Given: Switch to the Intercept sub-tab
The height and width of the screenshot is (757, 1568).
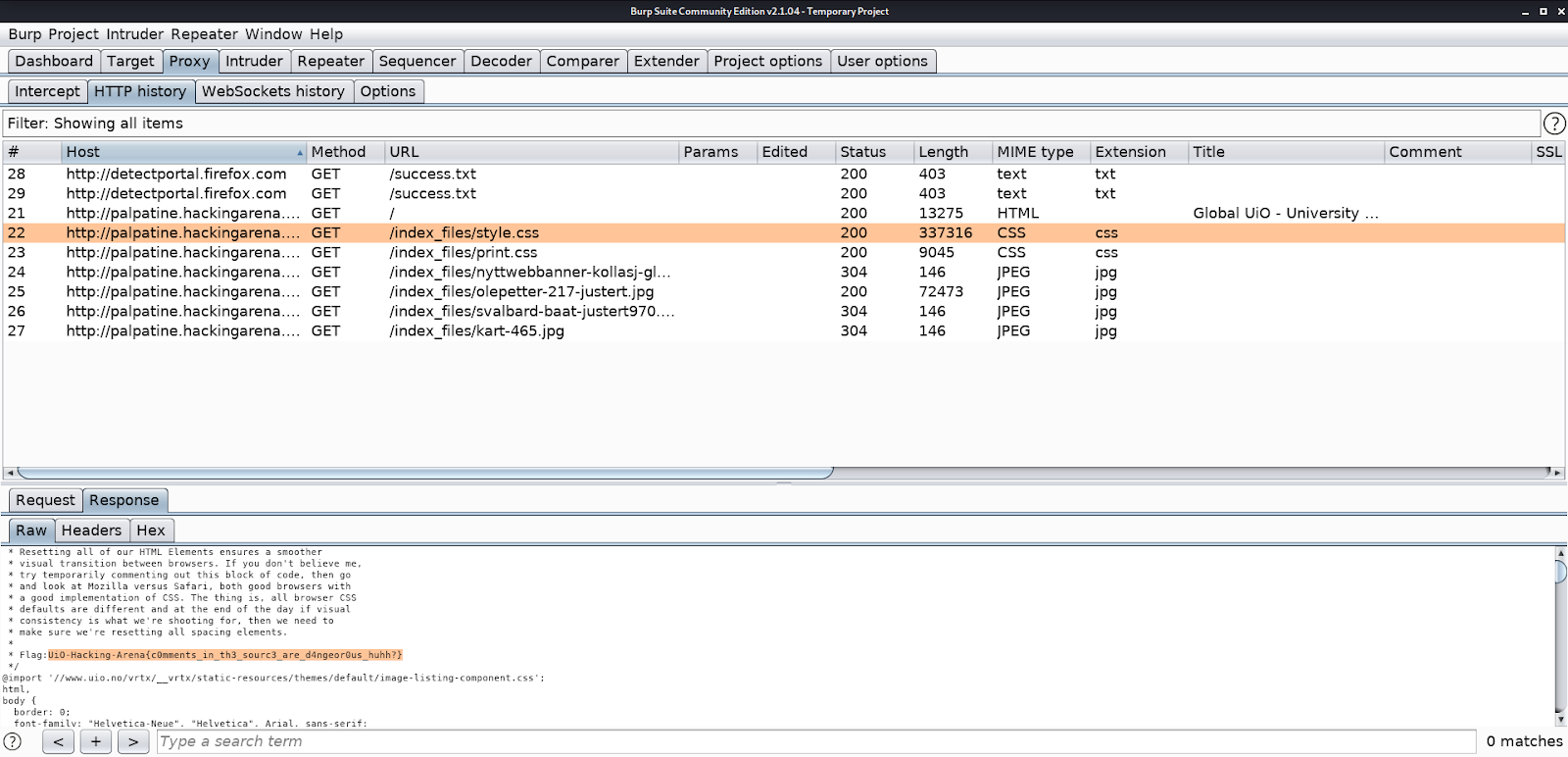Looking at the screenshot, I should pos(47,91).
